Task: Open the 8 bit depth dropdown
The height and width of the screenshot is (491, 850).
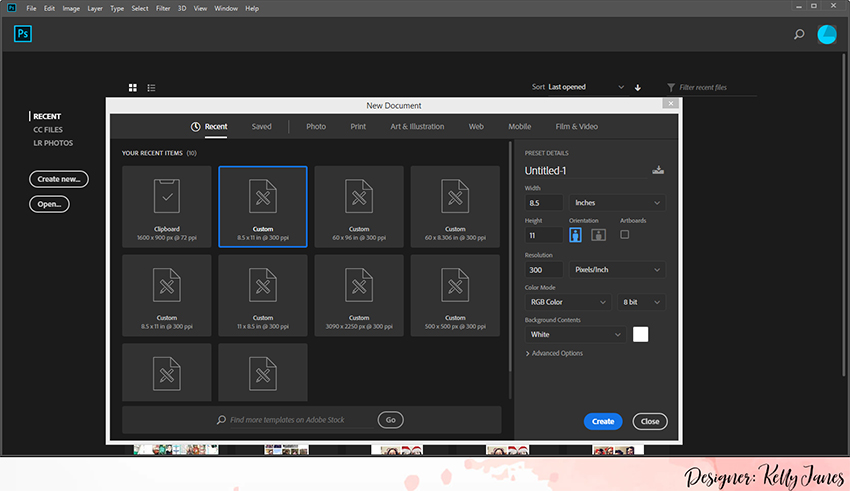Action: [641, 302]
